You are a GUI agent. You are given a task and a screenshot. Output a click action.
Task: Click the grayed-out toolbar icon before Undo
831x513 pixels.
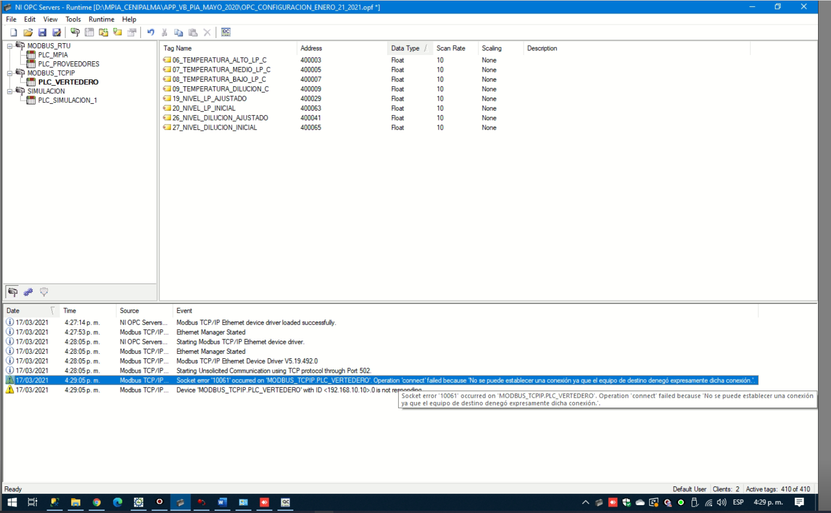(132, 32)
